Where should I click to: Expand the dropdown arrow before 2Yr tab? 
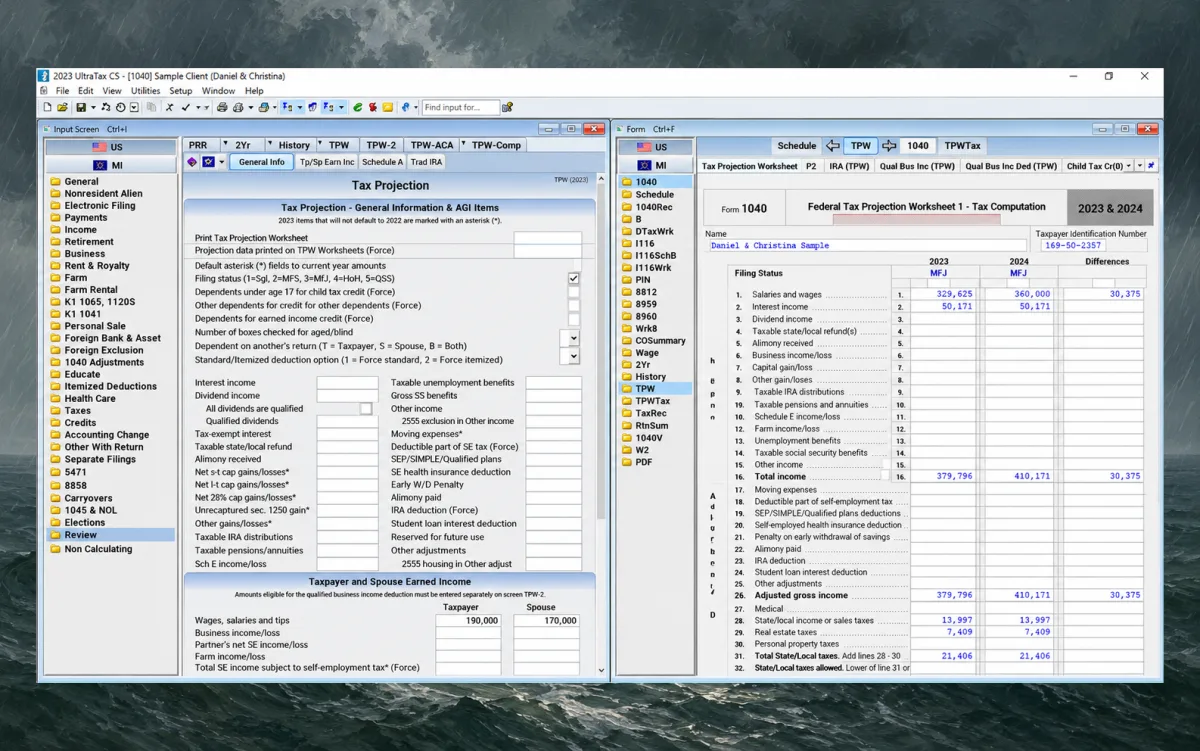[x=225, y=145]
